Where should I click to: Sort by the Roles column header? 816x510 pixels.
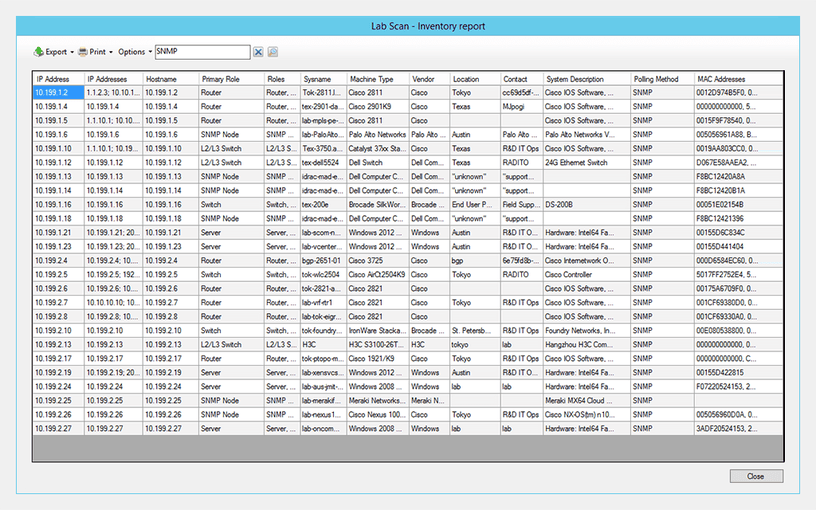[x=283, y=79]
